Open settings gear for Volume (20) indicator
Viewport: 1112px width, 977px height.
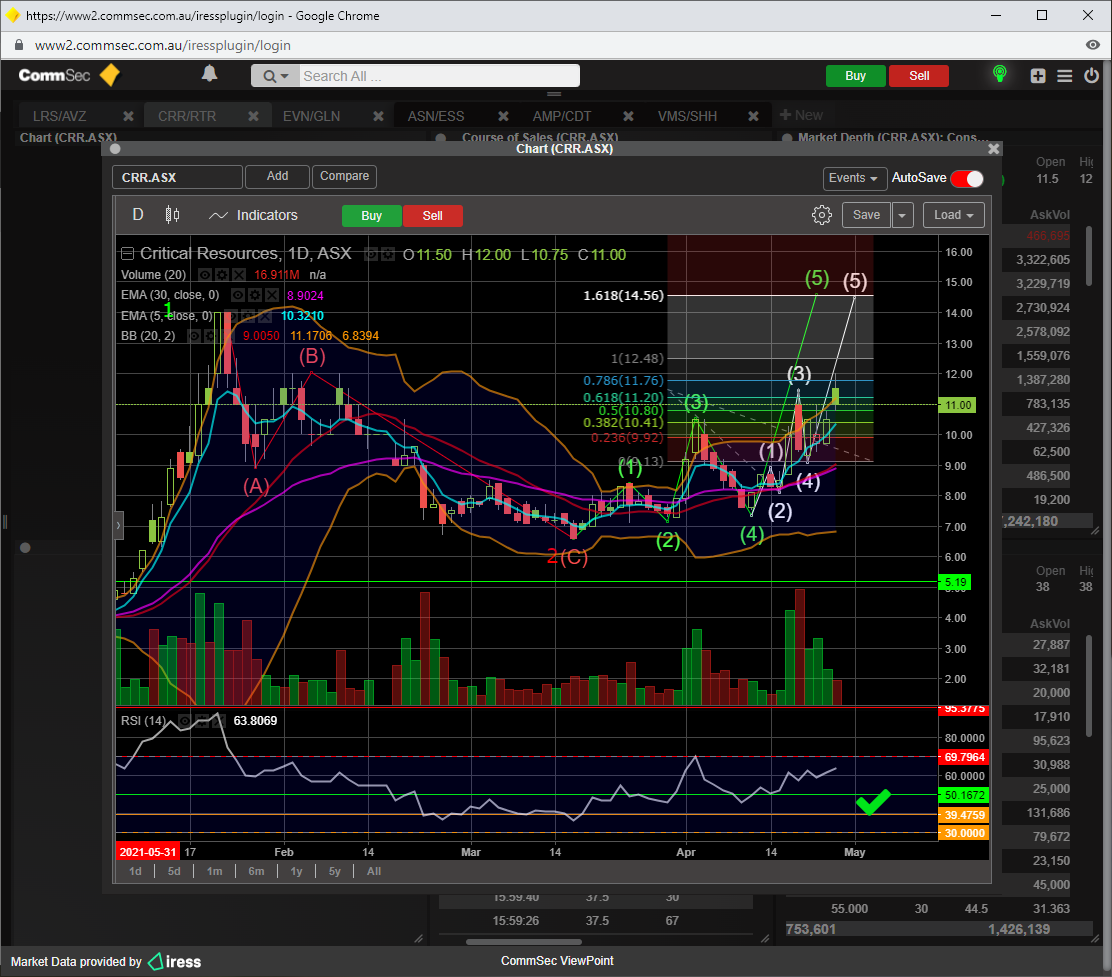[222, 274]
